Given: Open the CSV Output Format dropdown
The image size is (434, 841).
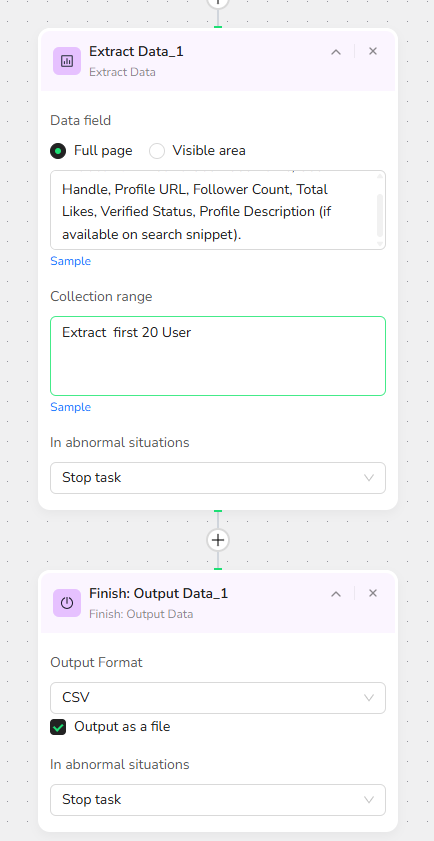Looking at the screenshot, I should [x=218, y=698].
